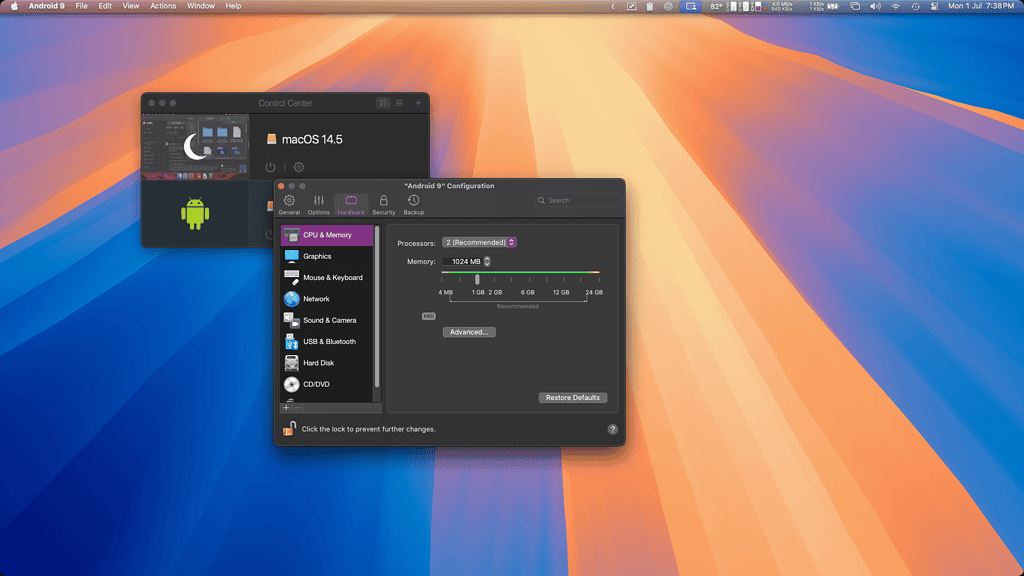1024x576 pixels.
Task: Open Sound & Camera settings
Action: (329, 320)
